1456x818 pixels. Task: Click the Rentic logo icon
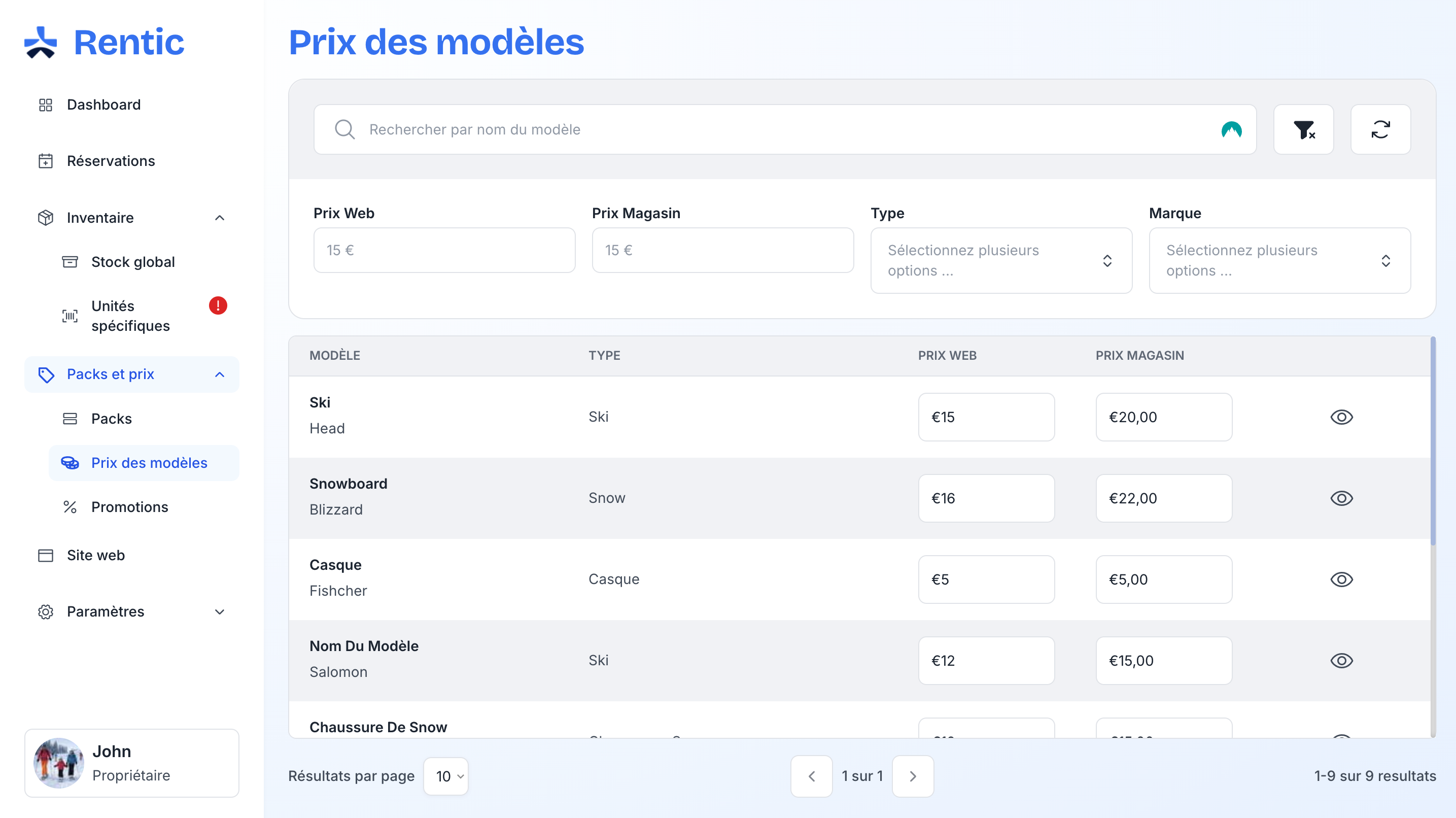click(x=41, y=43)
